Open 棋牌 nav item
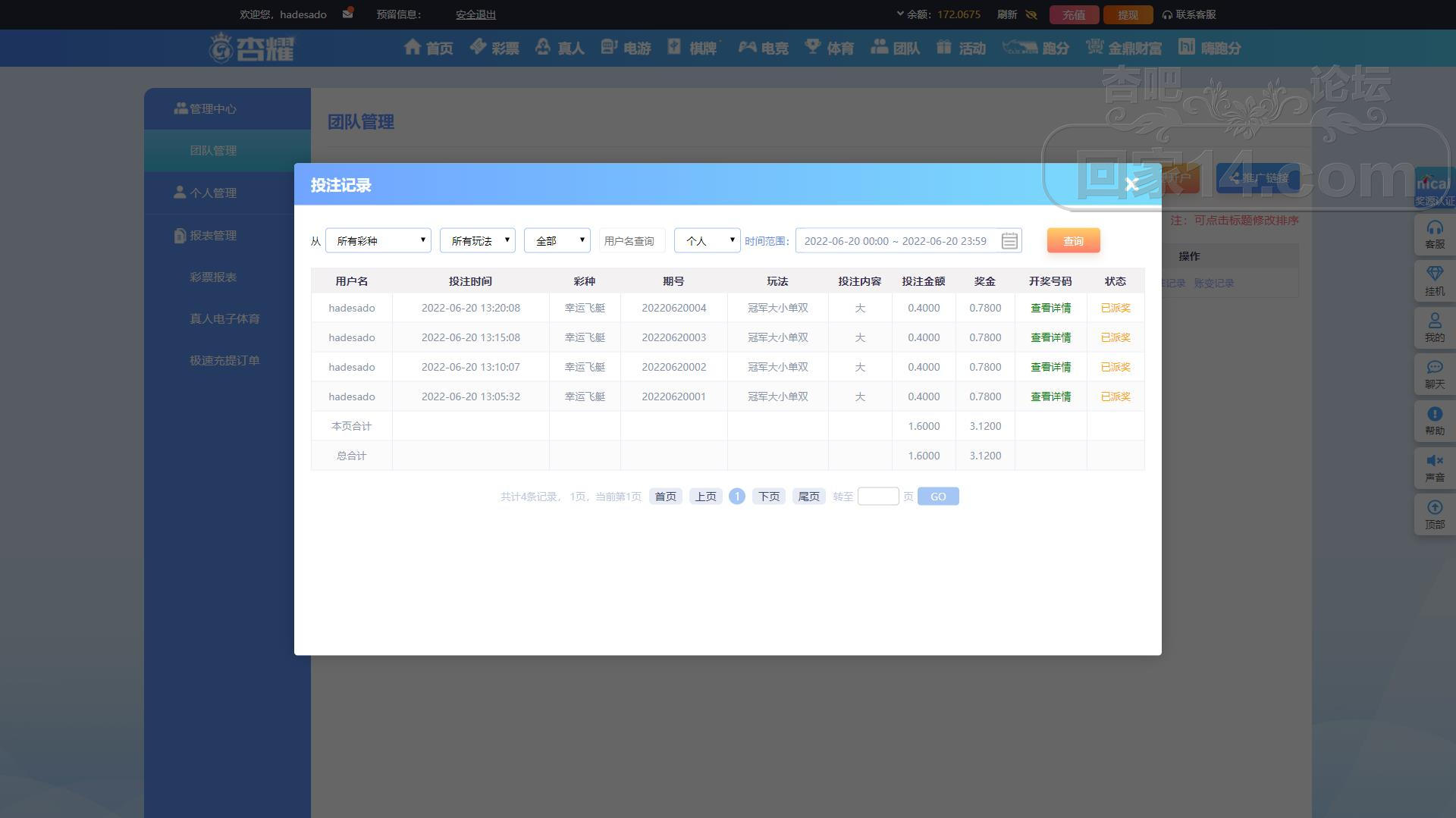This screenshot has height=818, width=1456. pyautogui.click(x=693, y=48)
